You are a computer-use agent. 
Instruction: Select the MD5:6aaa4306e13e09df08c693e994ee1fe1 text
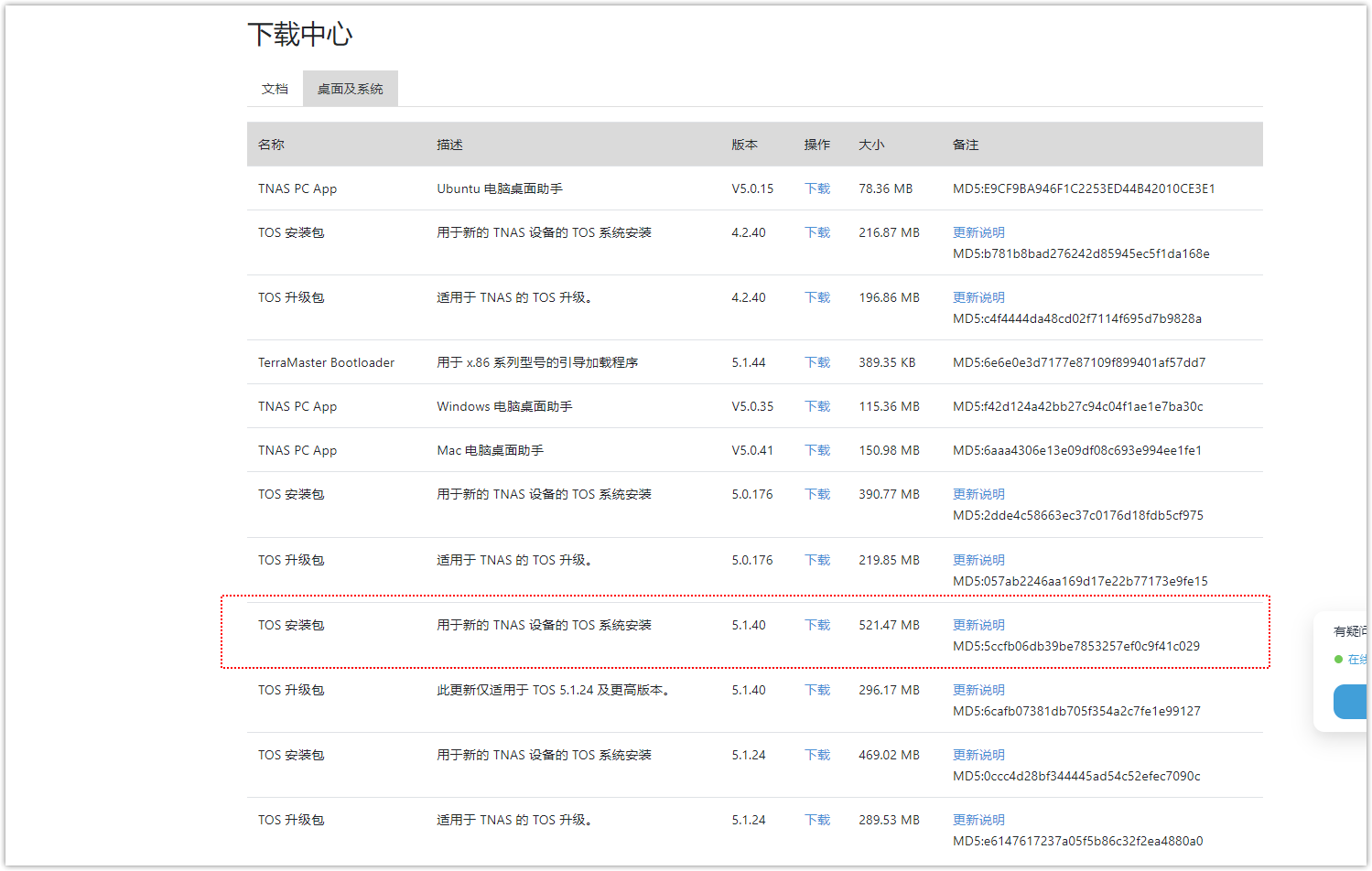click(x=1077, y=450)
